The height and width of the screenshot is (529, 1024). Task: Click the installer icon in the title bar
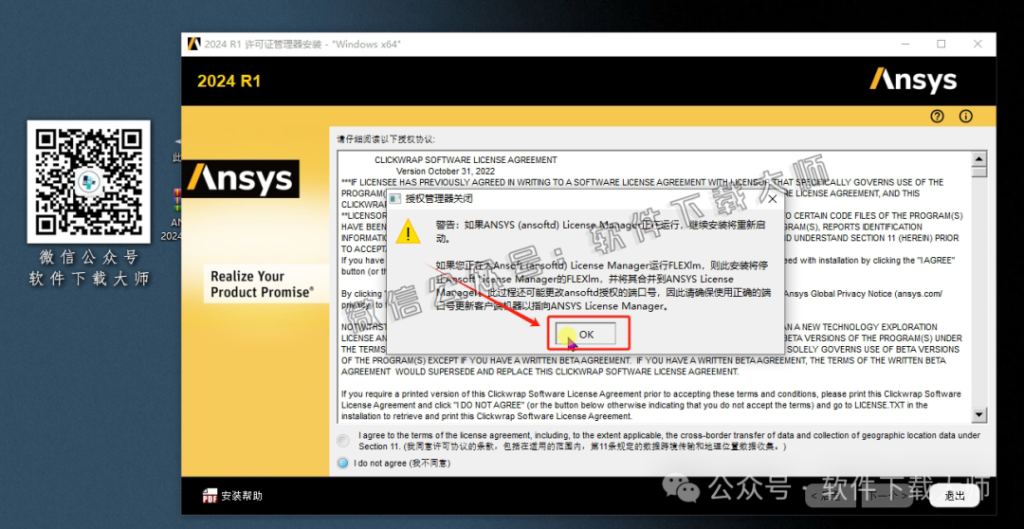point(194,44)
